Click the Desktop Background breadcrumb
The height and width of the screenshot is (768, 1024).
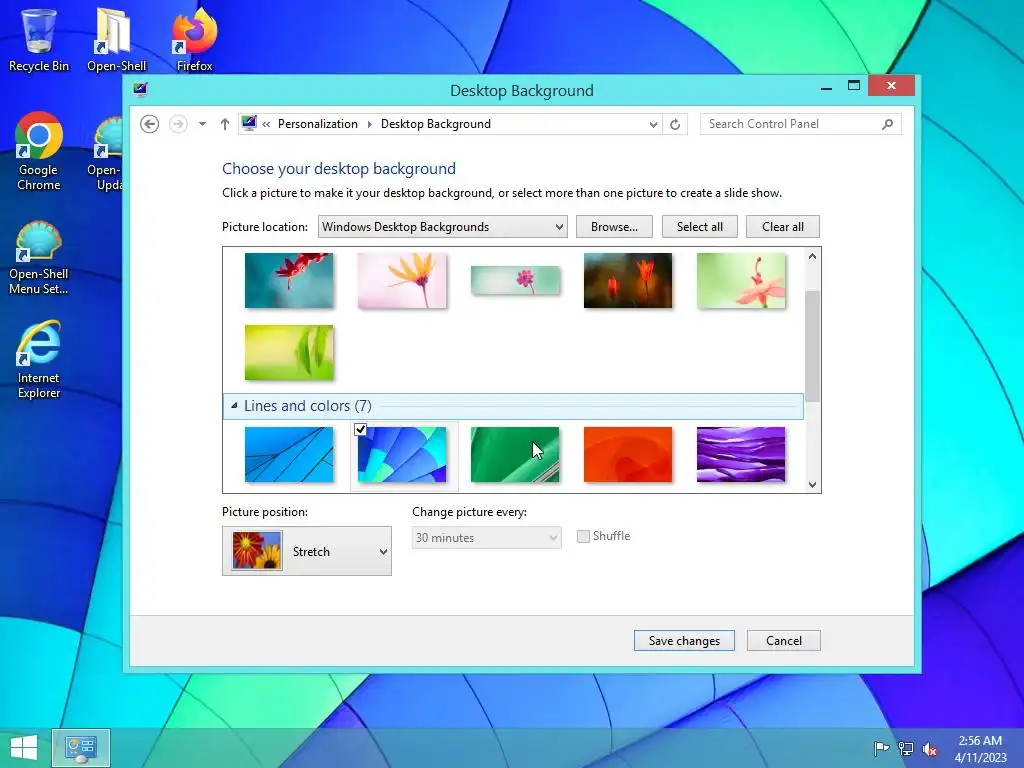[436, 124]
